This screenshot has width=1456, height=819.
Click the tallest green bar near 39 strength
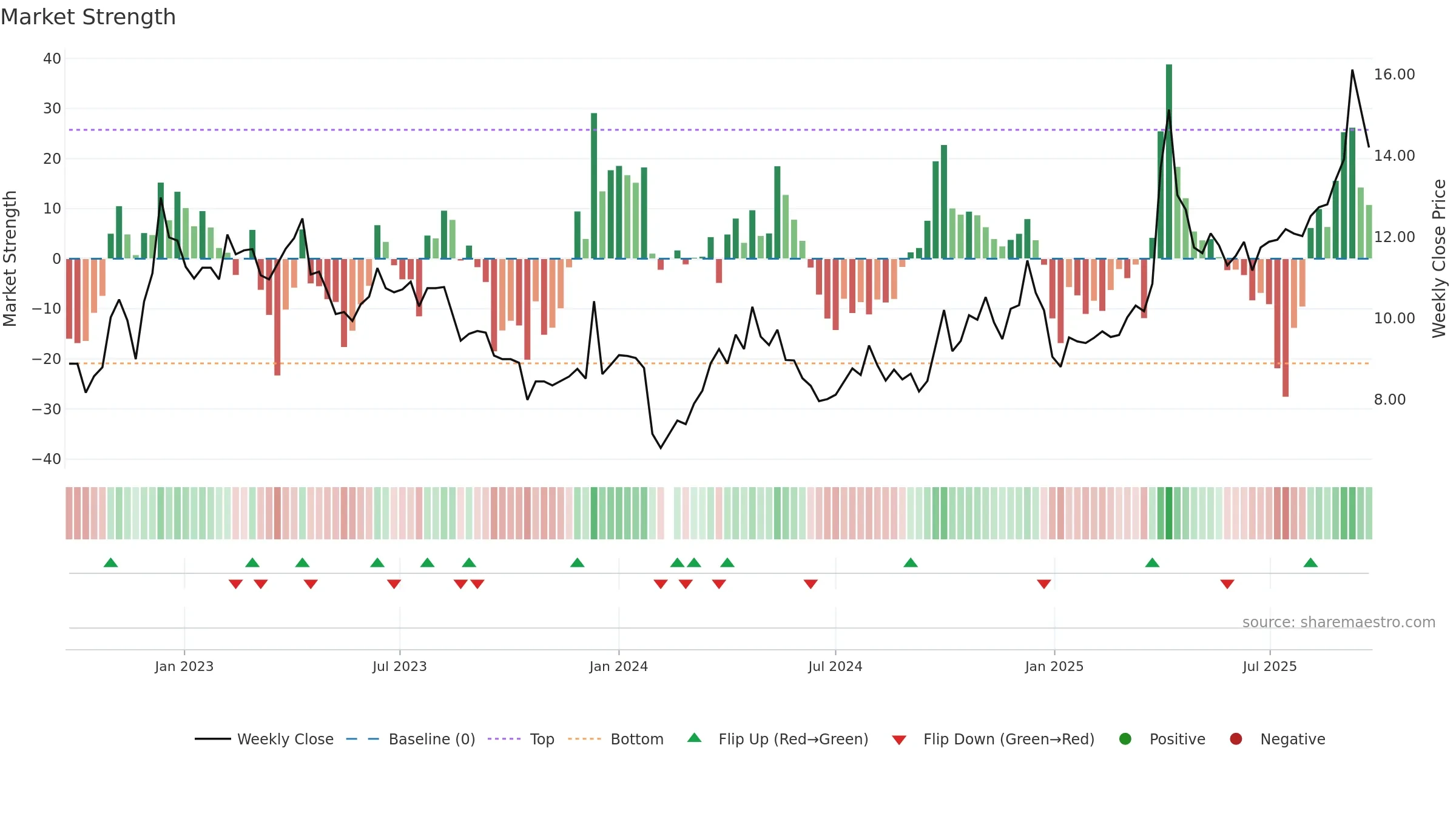point(1169,161)
